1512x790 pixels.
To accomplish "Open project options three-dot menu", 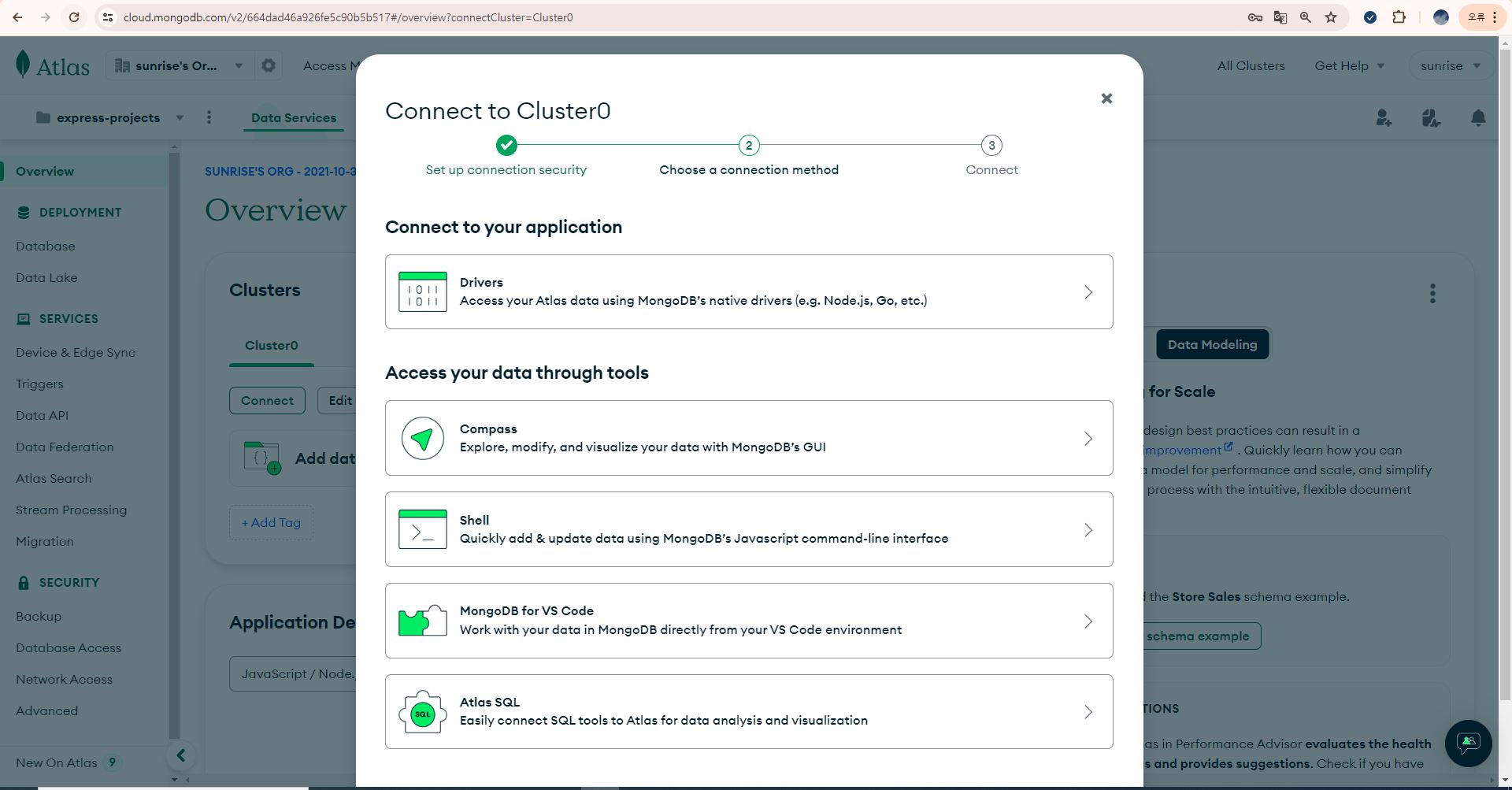I will 209,117.
